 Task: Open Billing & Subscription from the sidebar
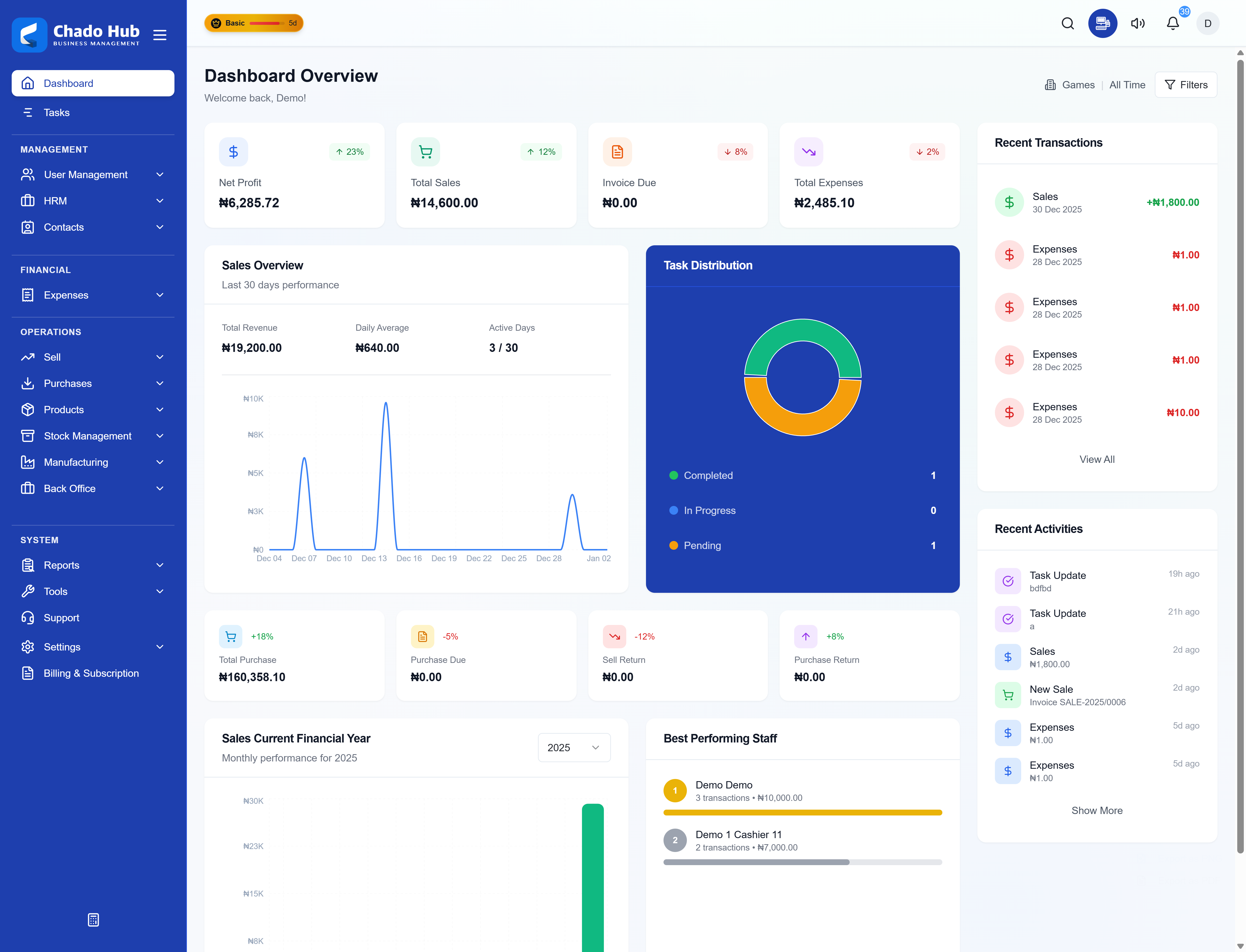[x=91, y=673]
